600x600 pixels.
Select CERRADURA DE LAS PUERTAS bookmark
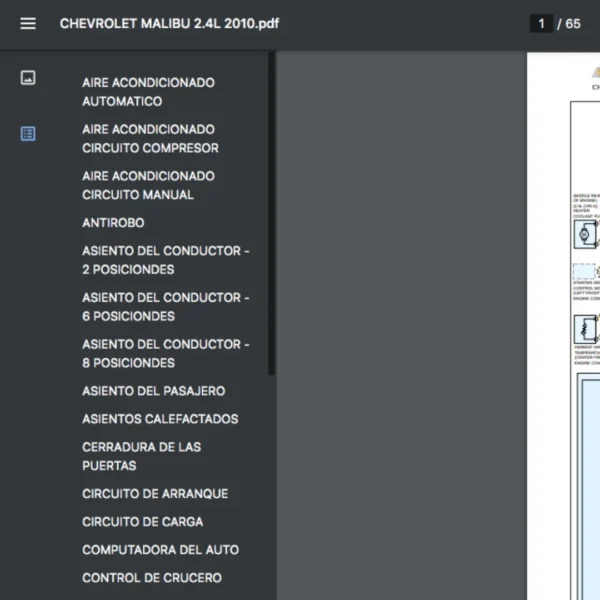coord(141,456)
